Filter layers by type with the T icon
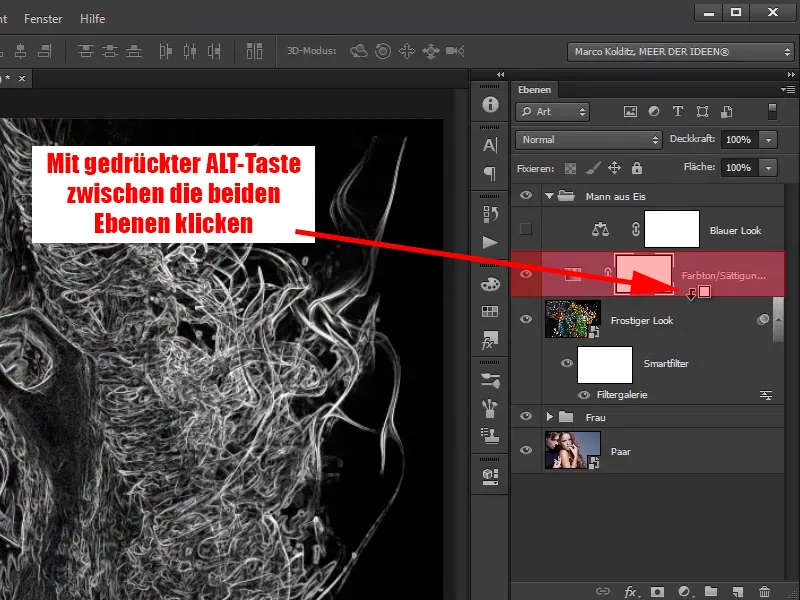 click(x=678, y=112)
